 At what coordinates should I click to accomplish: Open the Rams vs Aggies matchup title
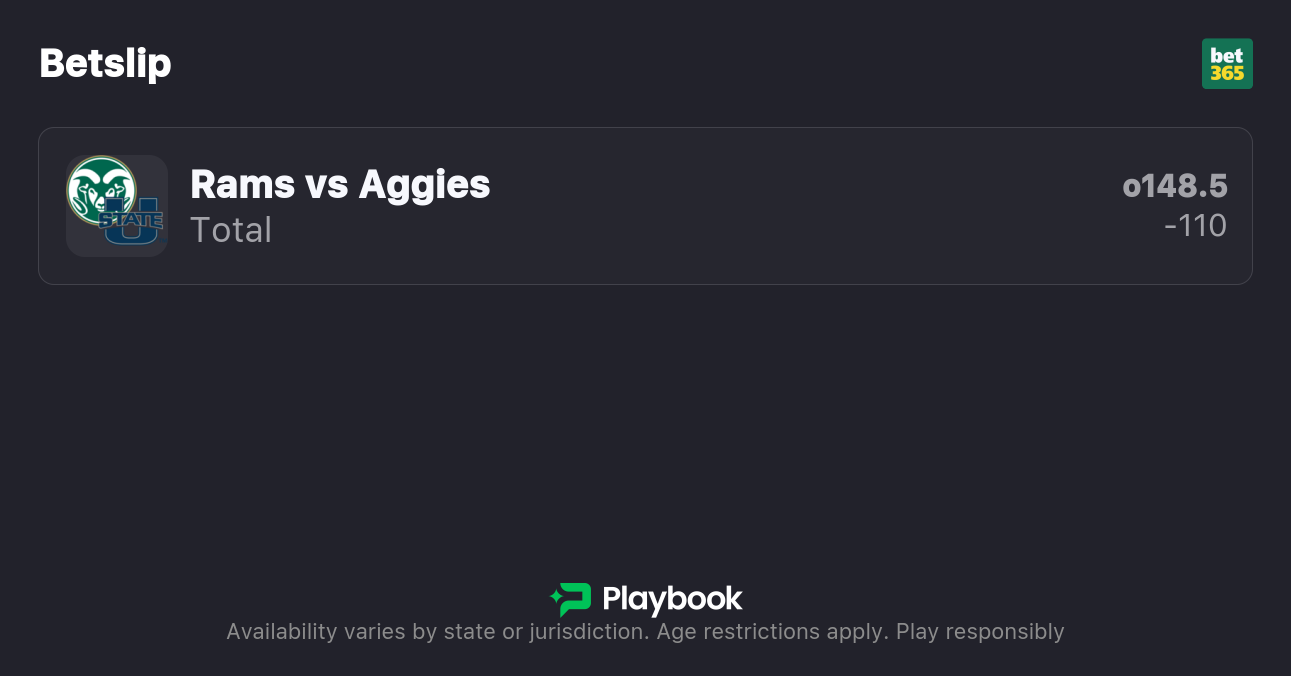point(340,184)
